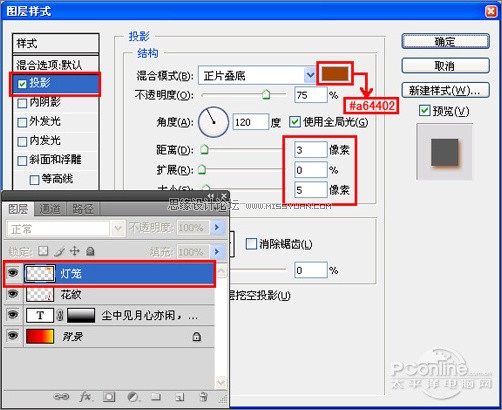
Task: Toggle 使用全局光 checkbox
Action: [295, 122]
